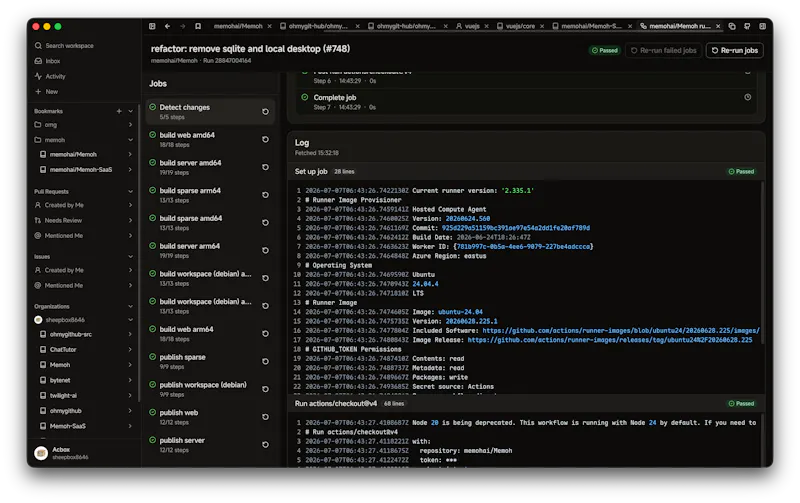Open Created by Me pull requests
The height and width of the screenshot is (503, 800).
(64, 205)
